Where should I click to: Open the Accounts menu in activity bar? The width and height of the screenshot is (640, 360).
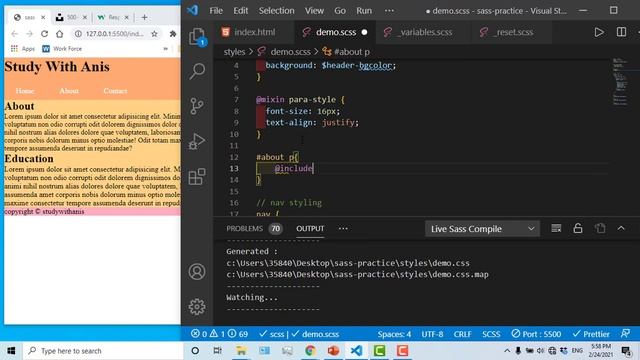197,272
